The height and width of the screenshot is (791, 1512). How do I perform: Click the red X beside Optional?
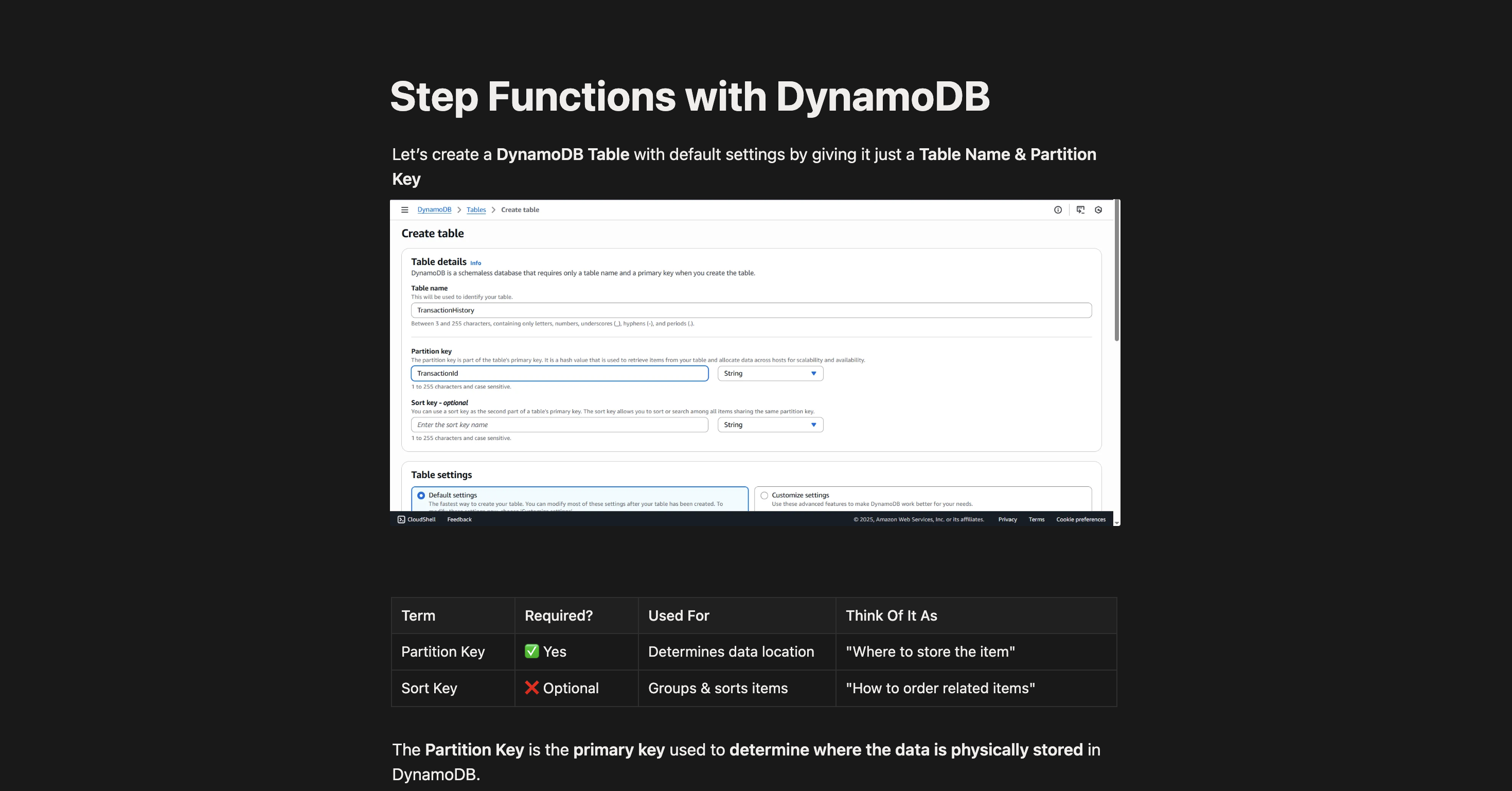(532, 688)
